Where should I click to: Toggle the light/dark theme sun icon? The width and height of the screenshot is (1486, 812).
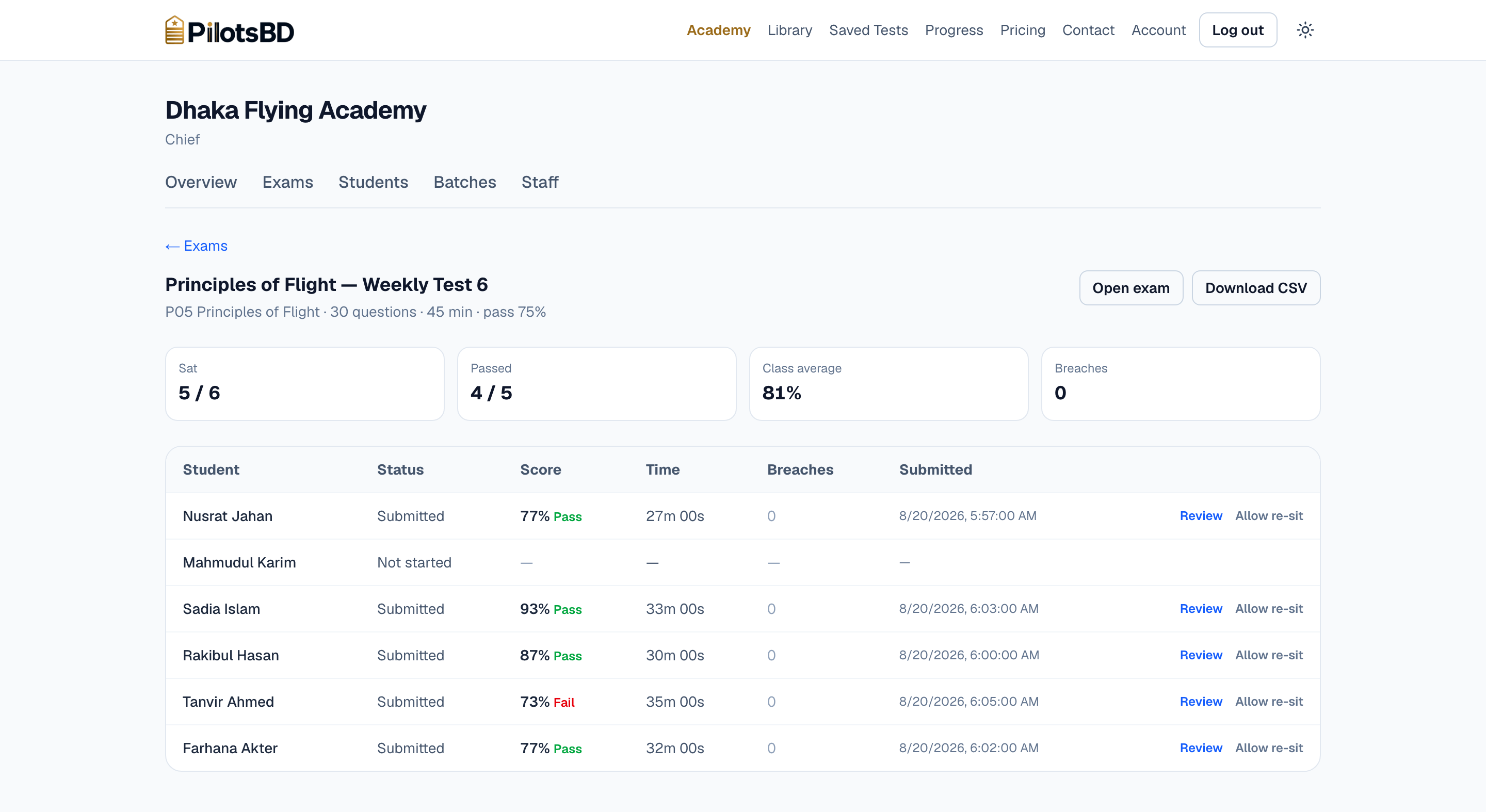1305,30
